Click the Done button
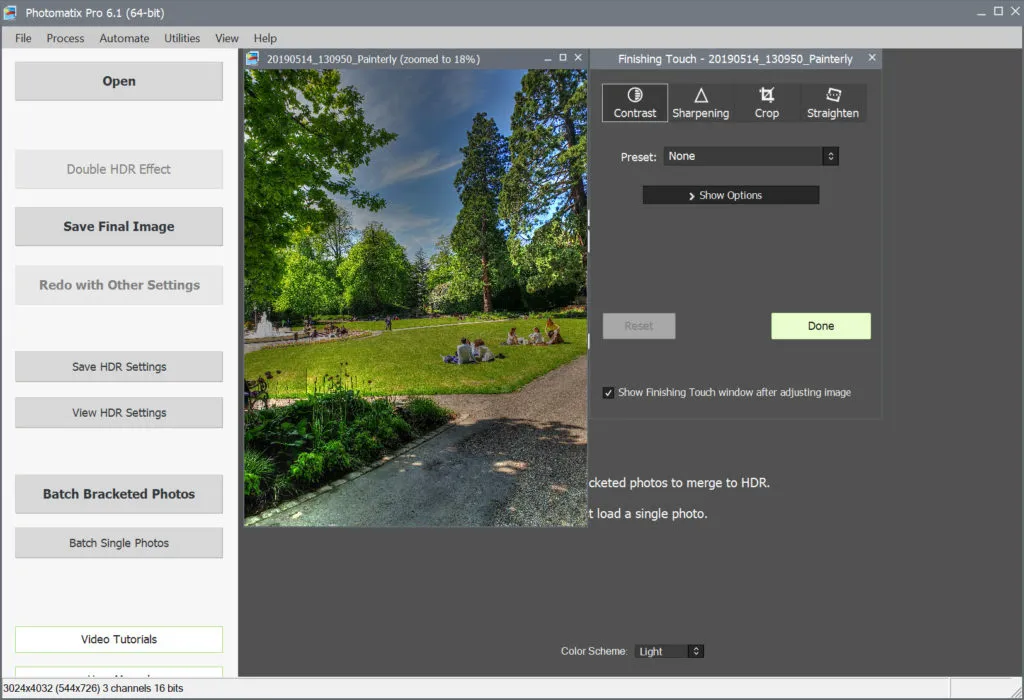This screenshot has width=1024, height=700. [821, 326]
